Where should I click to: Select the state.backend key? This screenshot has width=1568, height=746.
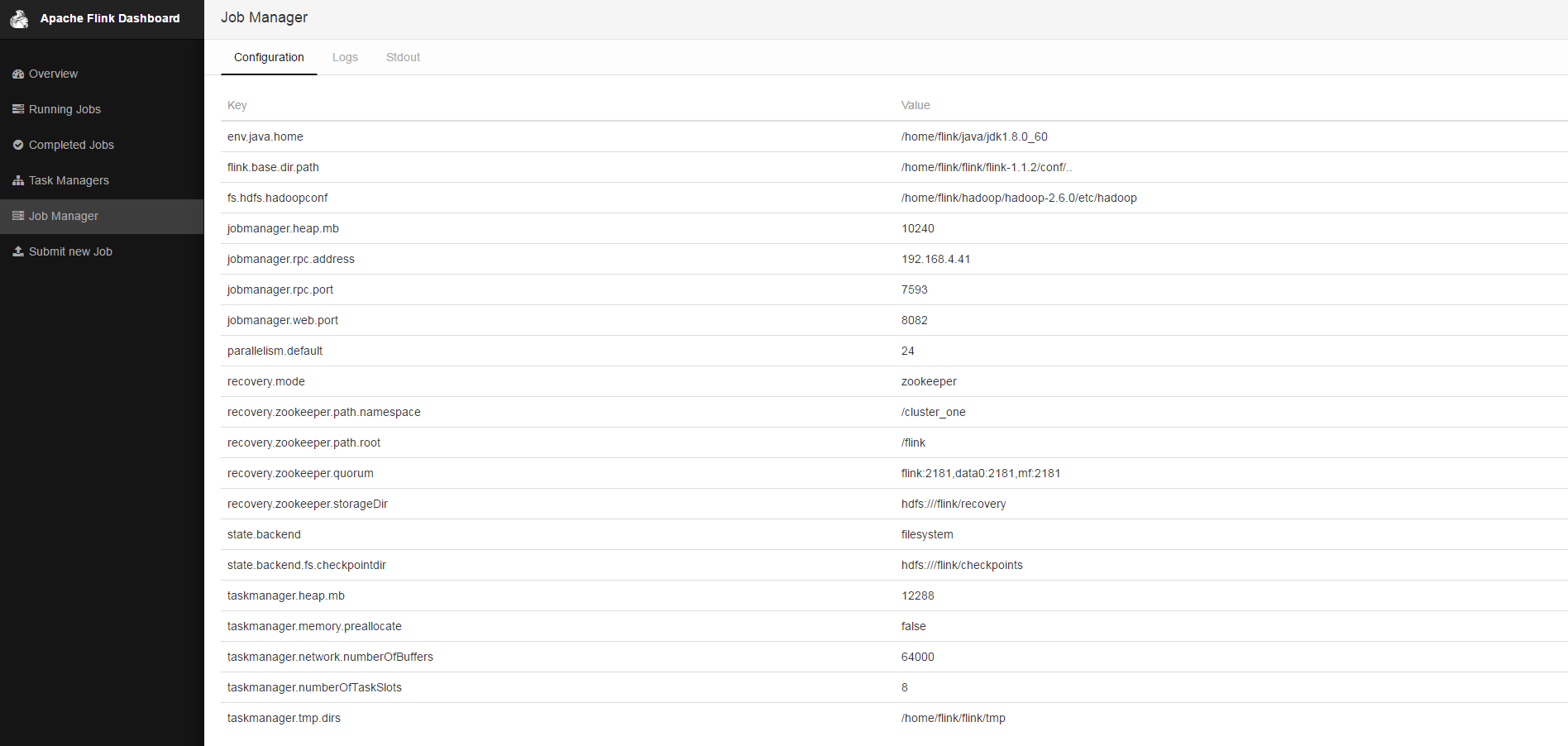(264, 534)
